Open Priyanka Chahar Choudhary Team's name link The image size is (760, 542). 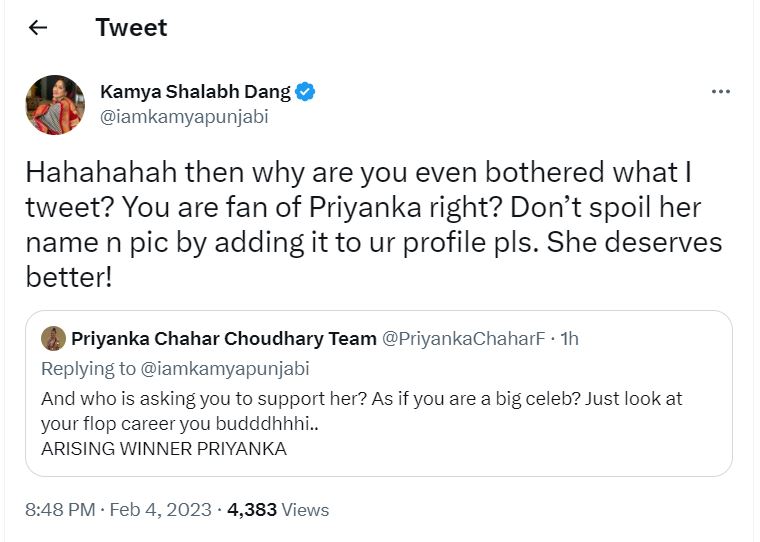point(223,339)
